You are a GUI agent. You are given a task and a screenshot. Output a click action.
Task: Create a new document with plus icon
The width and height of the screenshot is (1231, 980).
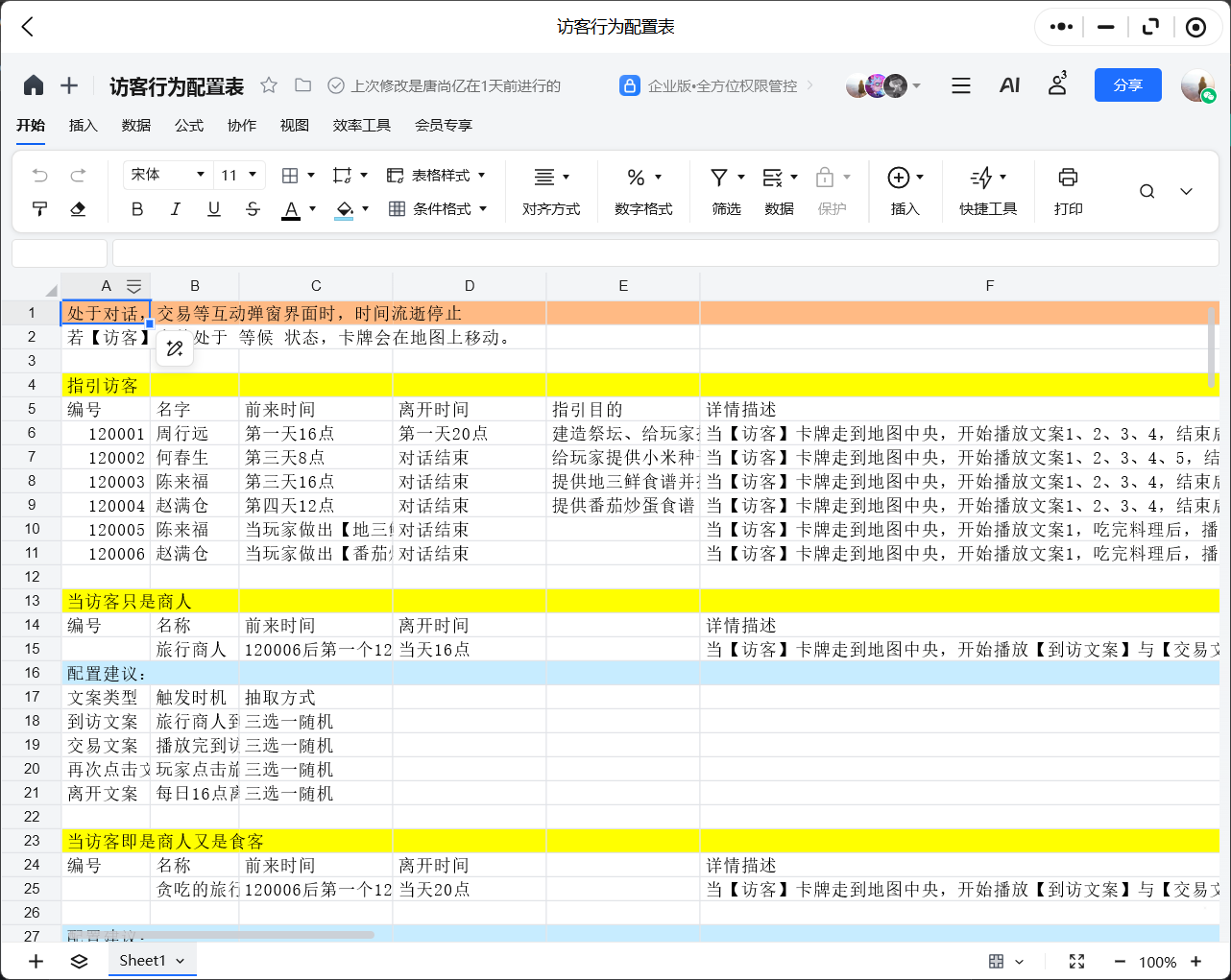69,85
